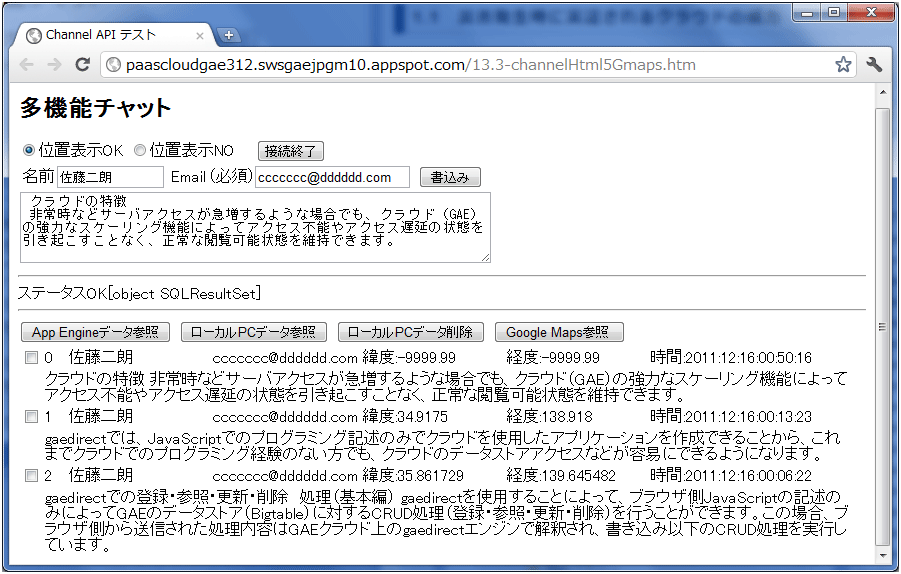901x574 pixels.
Task: Click the 時間:2011:12:16:00:50:16 timestamp
Action: (x=731, y=357)
